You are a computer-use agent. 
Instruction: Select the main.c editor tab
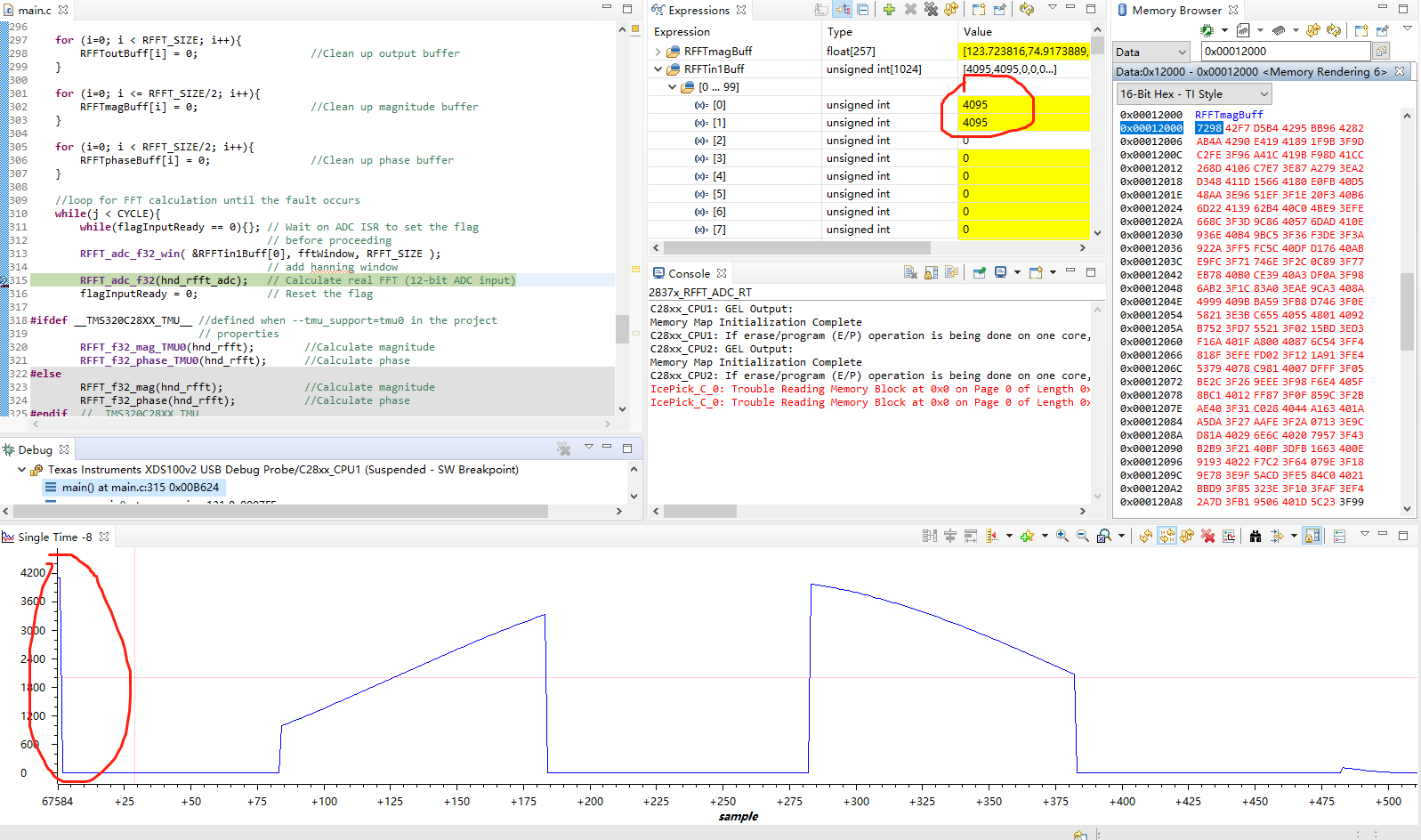34,10
